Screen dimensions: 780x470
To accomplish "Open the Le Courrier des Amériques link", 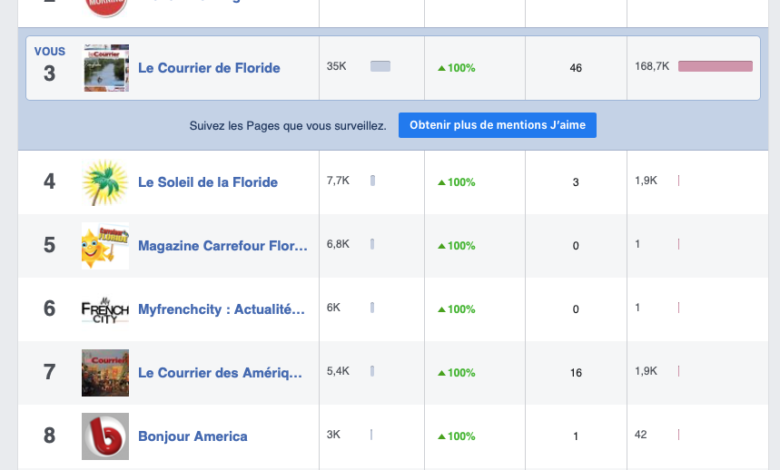I will click(x=220, y=373).
